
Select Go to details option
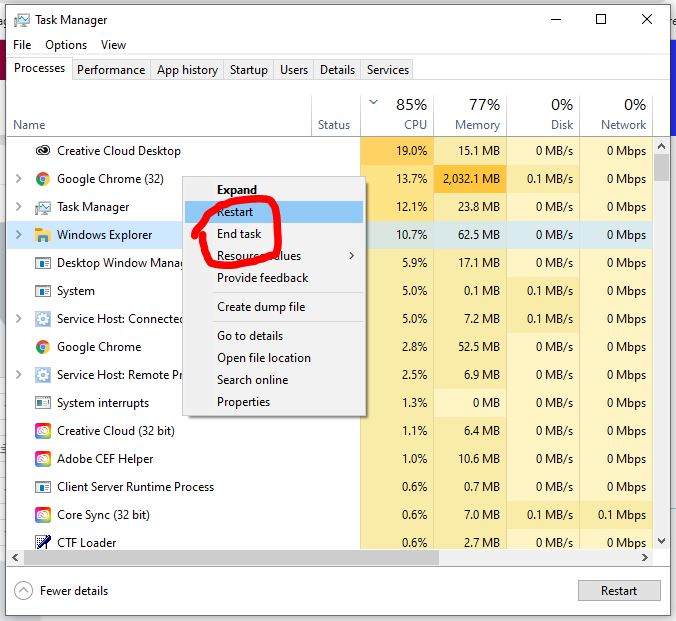(x=274, y=336)
